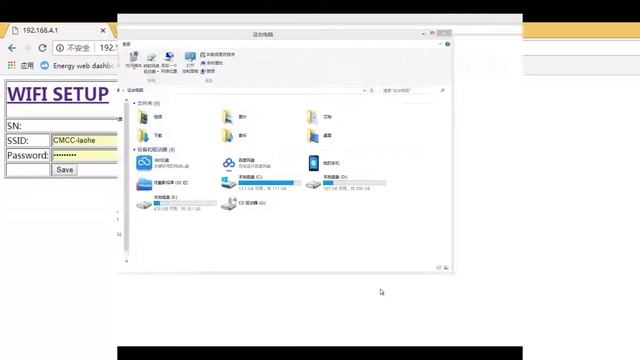The width and height of the screenshot is (640, 360).
Task: Click the Access media icon in Explorer ribbon
Action: (x=133, y=60)
